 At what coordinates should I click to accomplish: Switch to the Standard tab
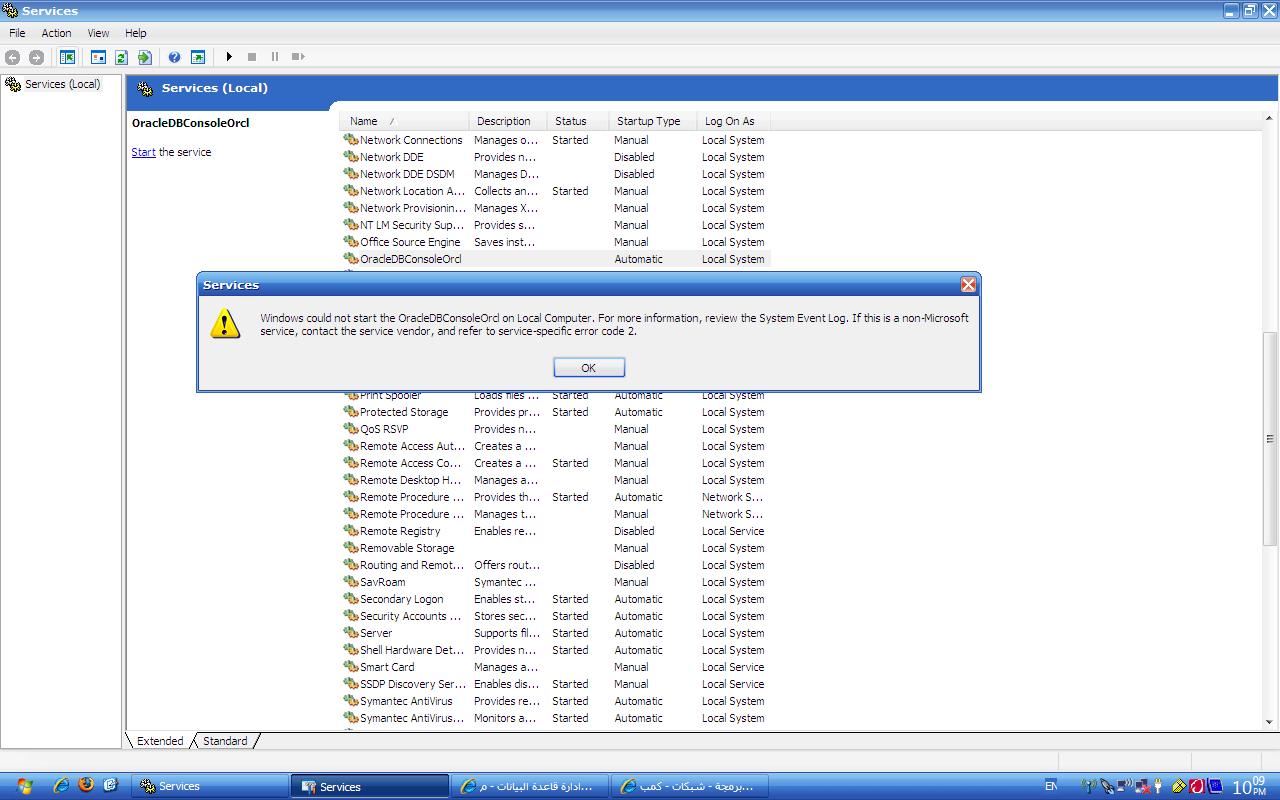225,741
